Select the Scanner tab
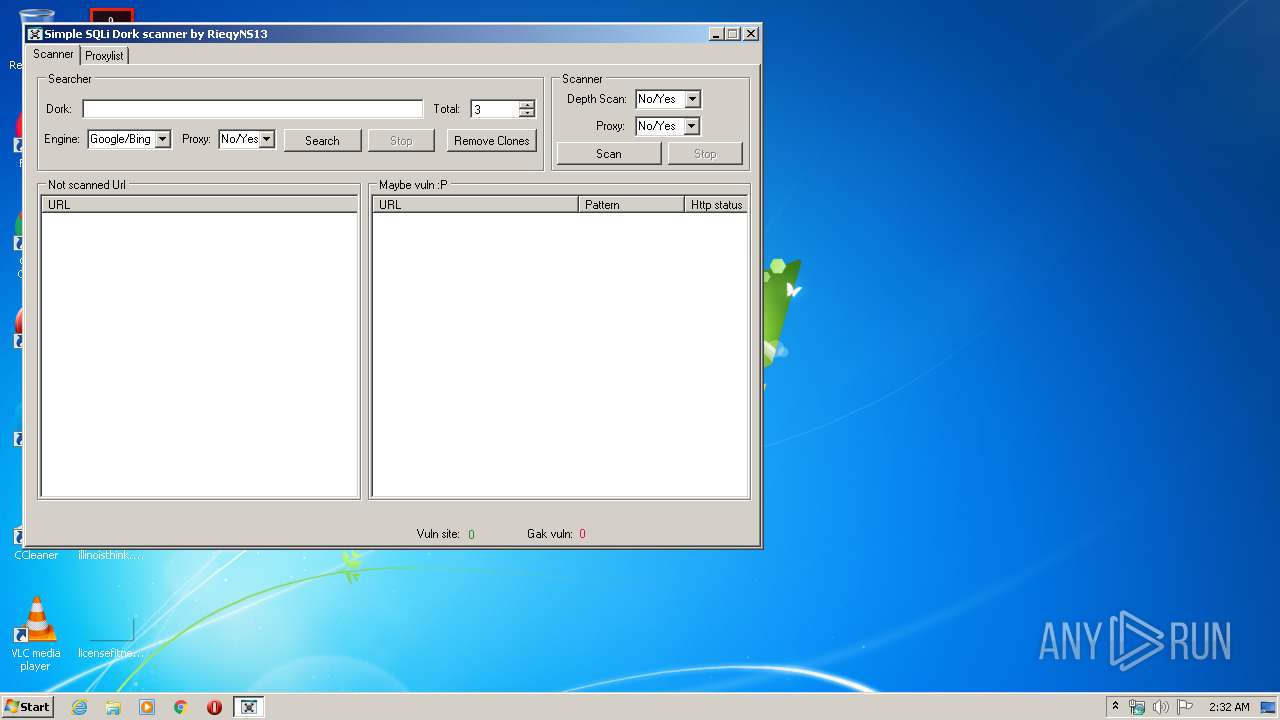 pos(53,54)
